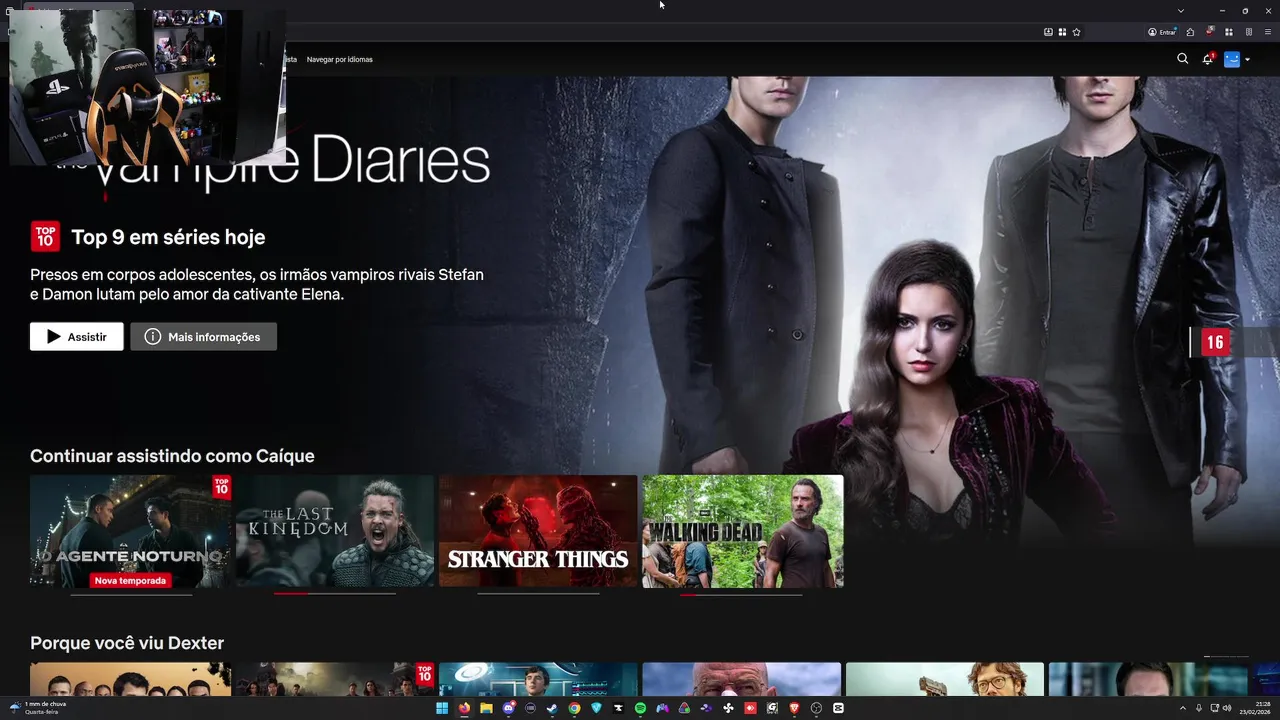Open the browser extensions icon
The image size is (1280, 720).
[x=1190, y=32]
